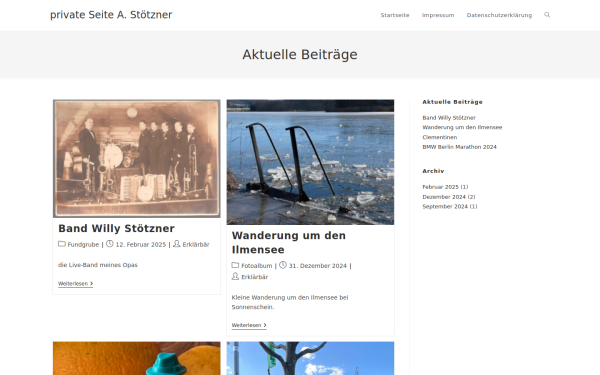600x375 pixels.
Task: Open Impressum in navigation menu
Action: point(438,15)
